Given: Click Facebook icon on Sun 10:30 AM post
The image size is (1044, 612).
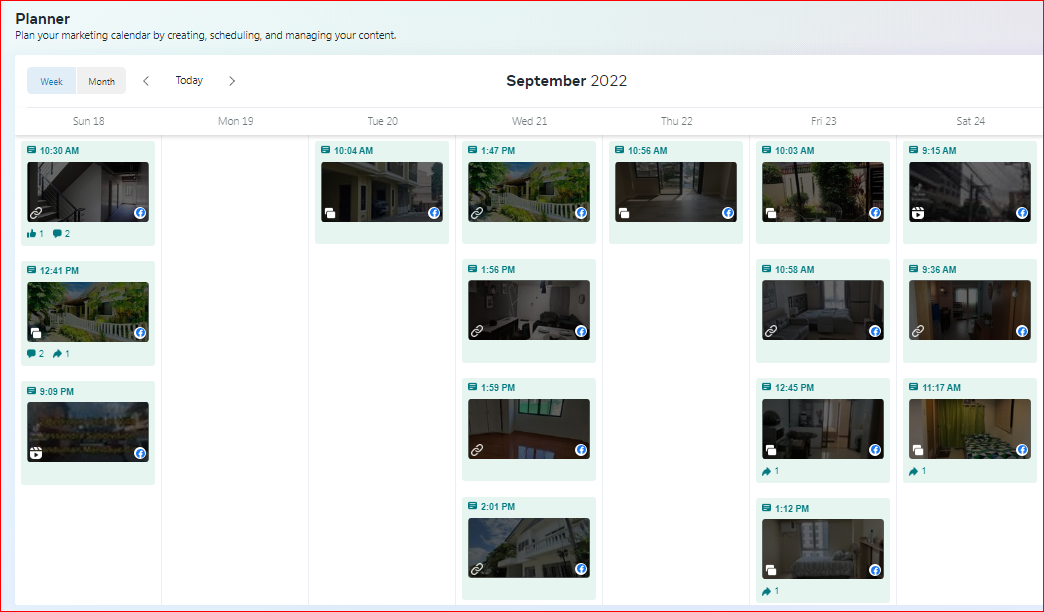Looking at the screenshot, I should click(x=140, y=213).
